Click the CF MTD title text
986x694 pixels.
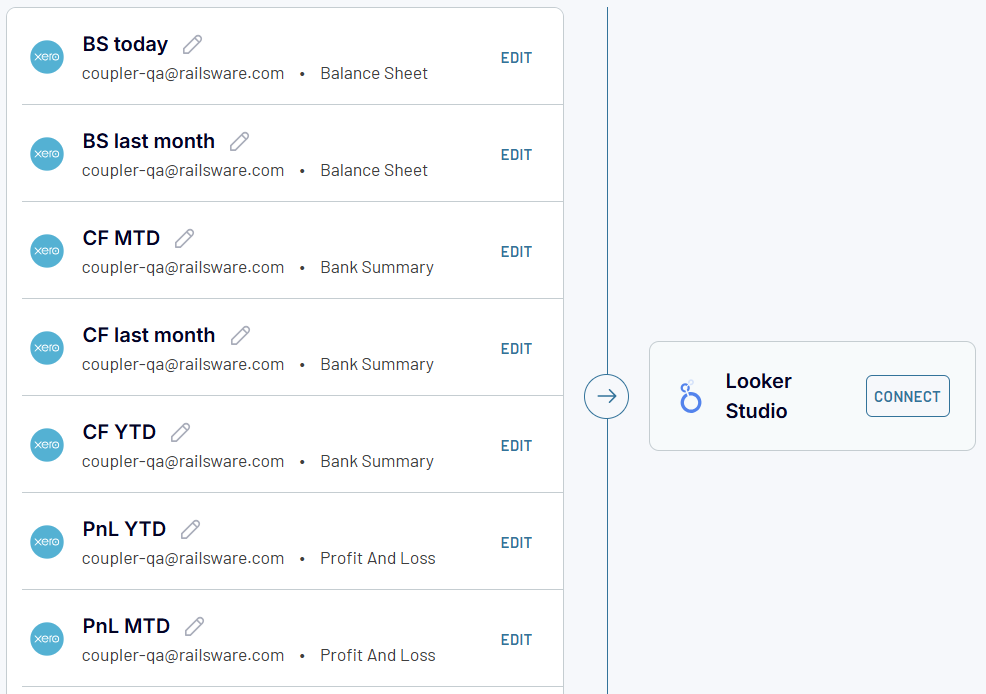point(121,238)
